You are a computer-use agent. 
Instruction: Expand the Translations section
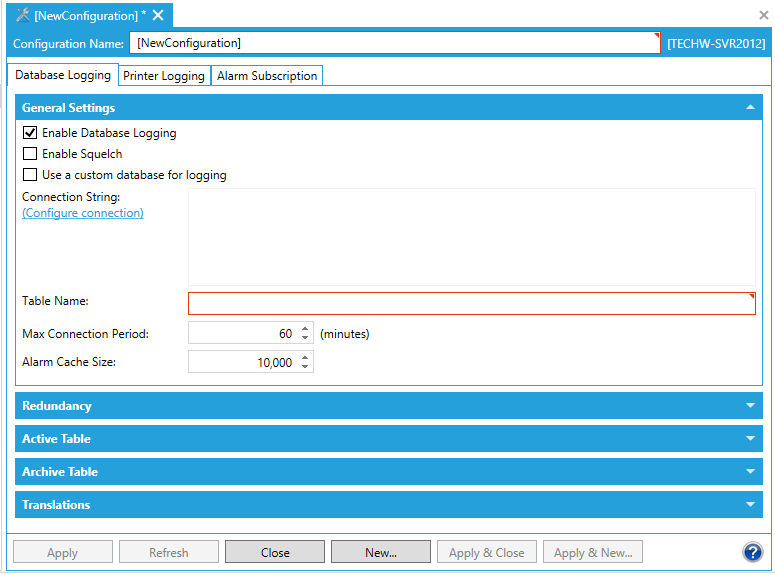click(749, 505)
